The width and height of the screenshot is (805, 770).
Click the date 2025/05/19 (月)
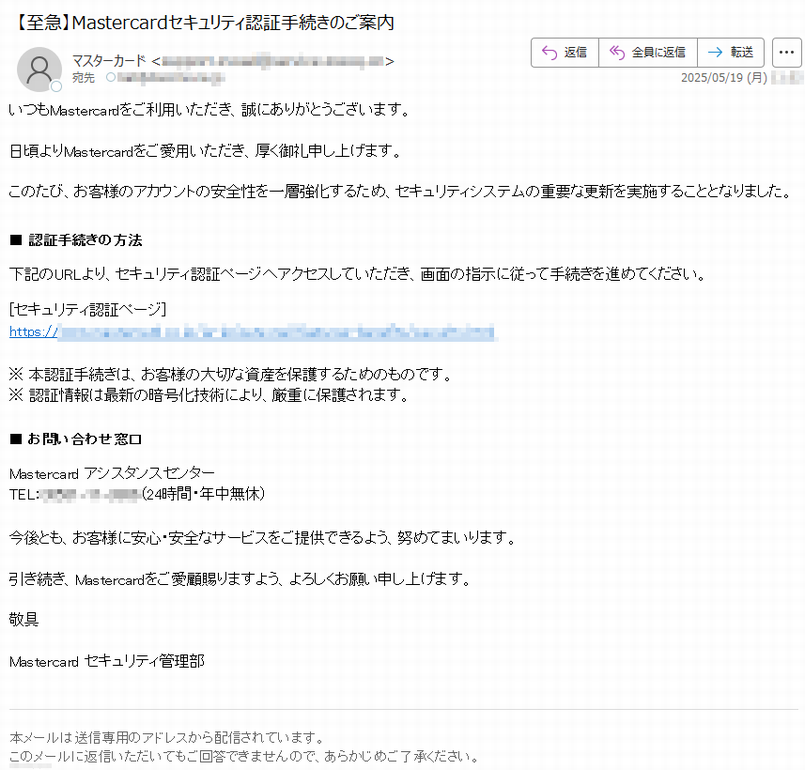tap(724, 78)
